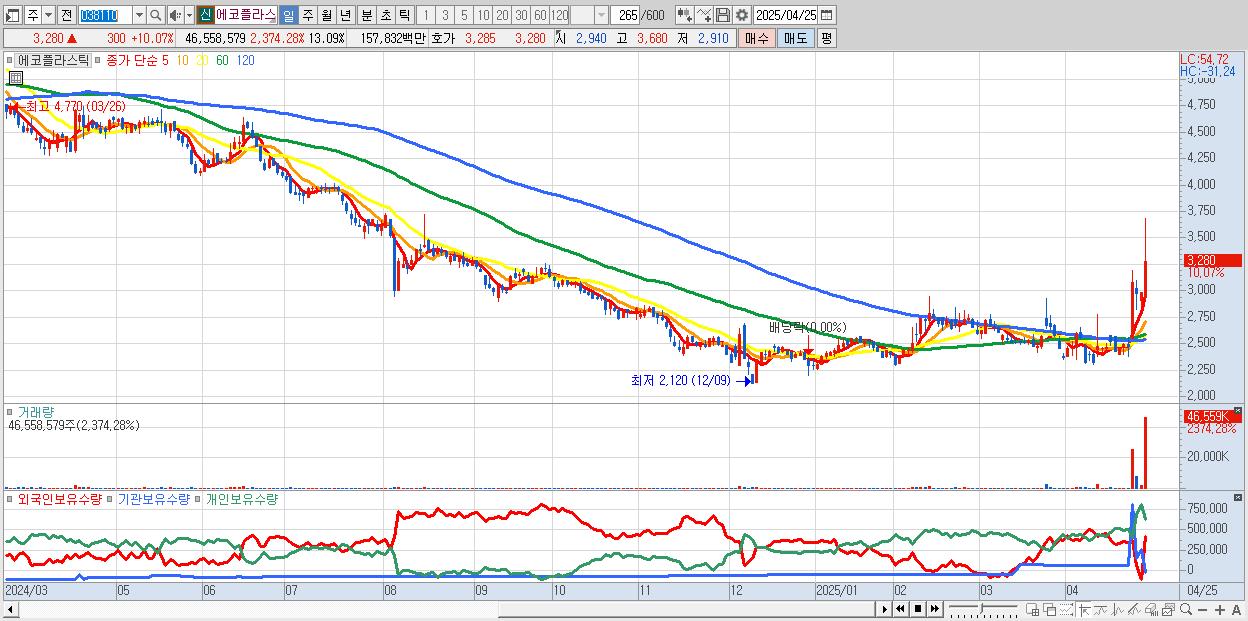Click the floppy disk save chart icon
Image resolution: width=1248 pixels, height=621 pixels.
[x=723, y=15]
